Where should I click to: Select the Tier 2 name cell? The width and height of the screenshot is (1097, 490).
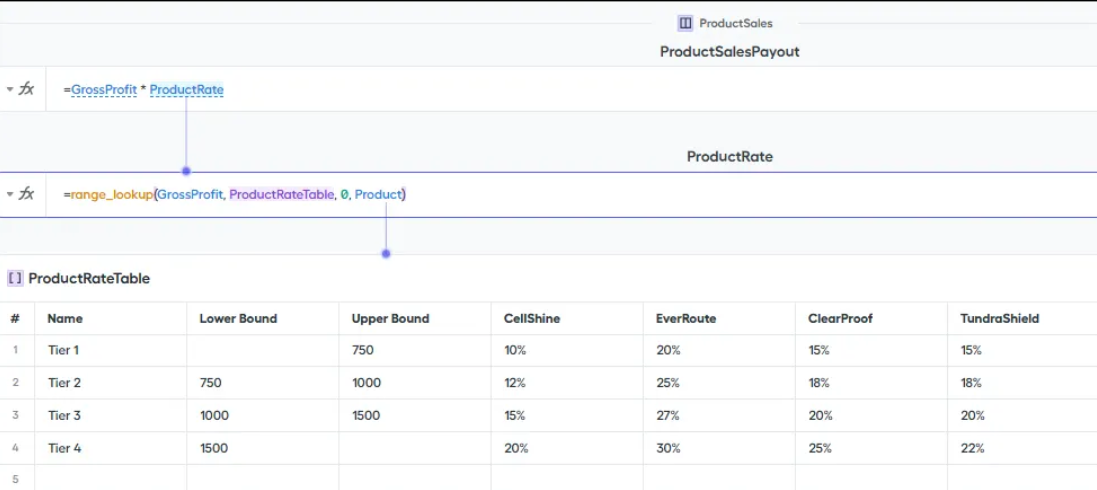[111, 383]
